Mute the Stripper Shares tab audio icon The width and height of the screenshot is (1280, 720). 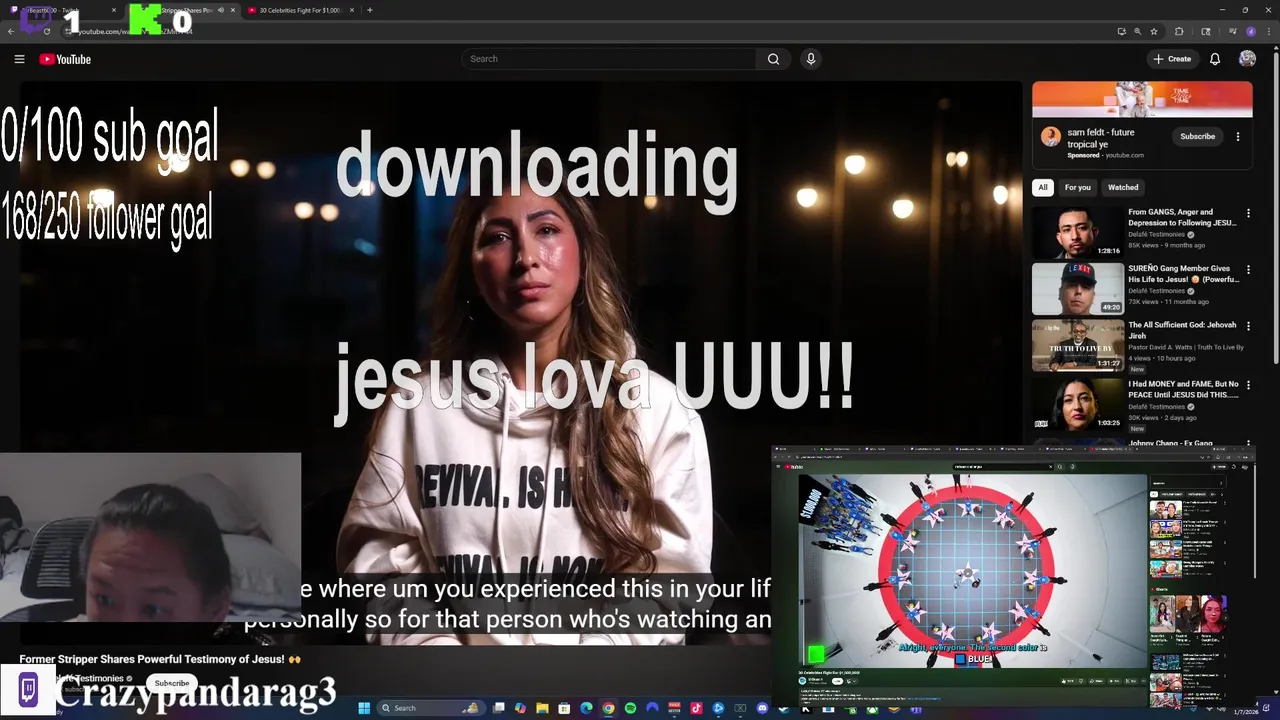[x=220, y=10]
